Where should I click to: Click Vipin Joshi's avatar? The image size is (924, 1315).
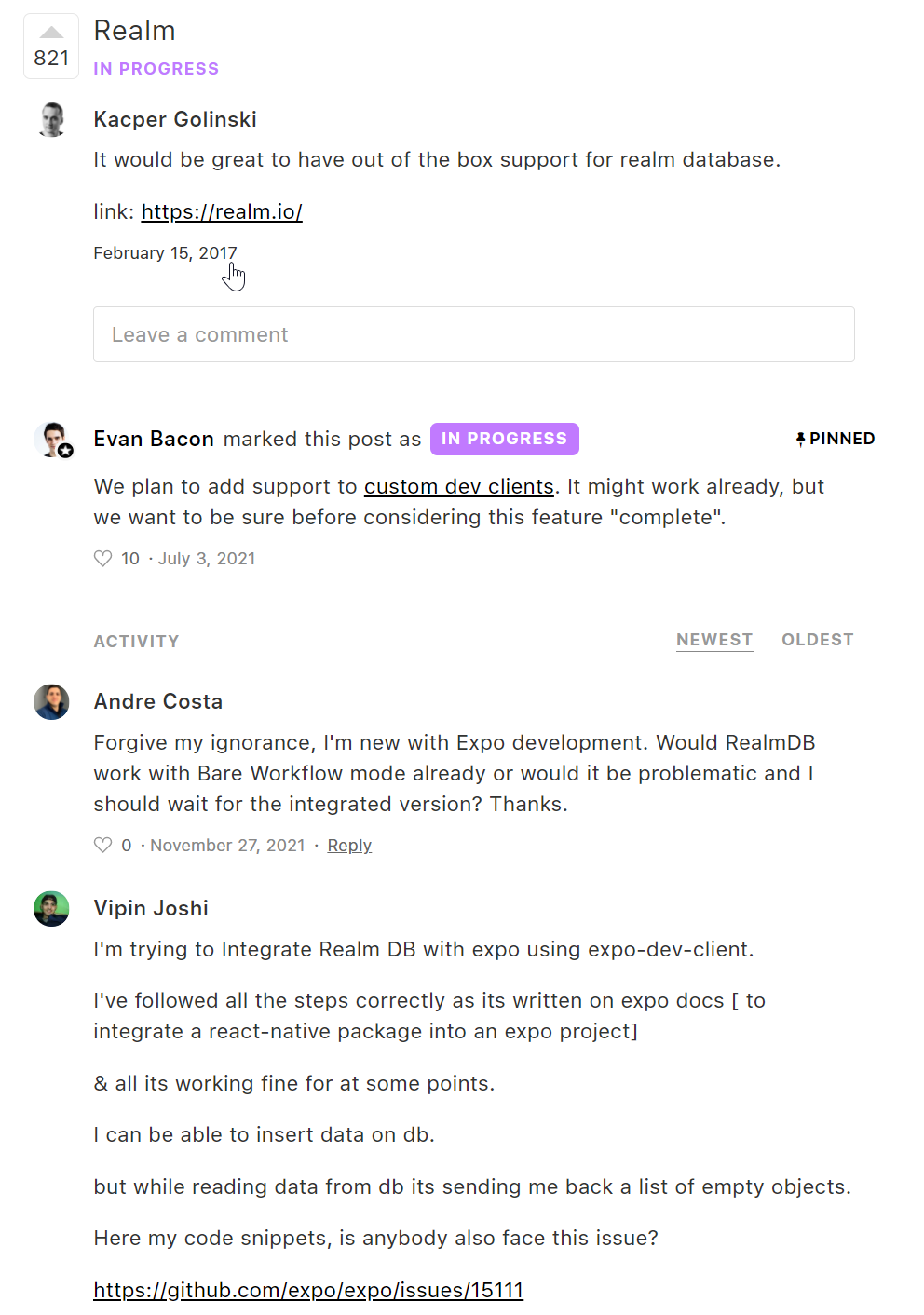coord(52,909)
